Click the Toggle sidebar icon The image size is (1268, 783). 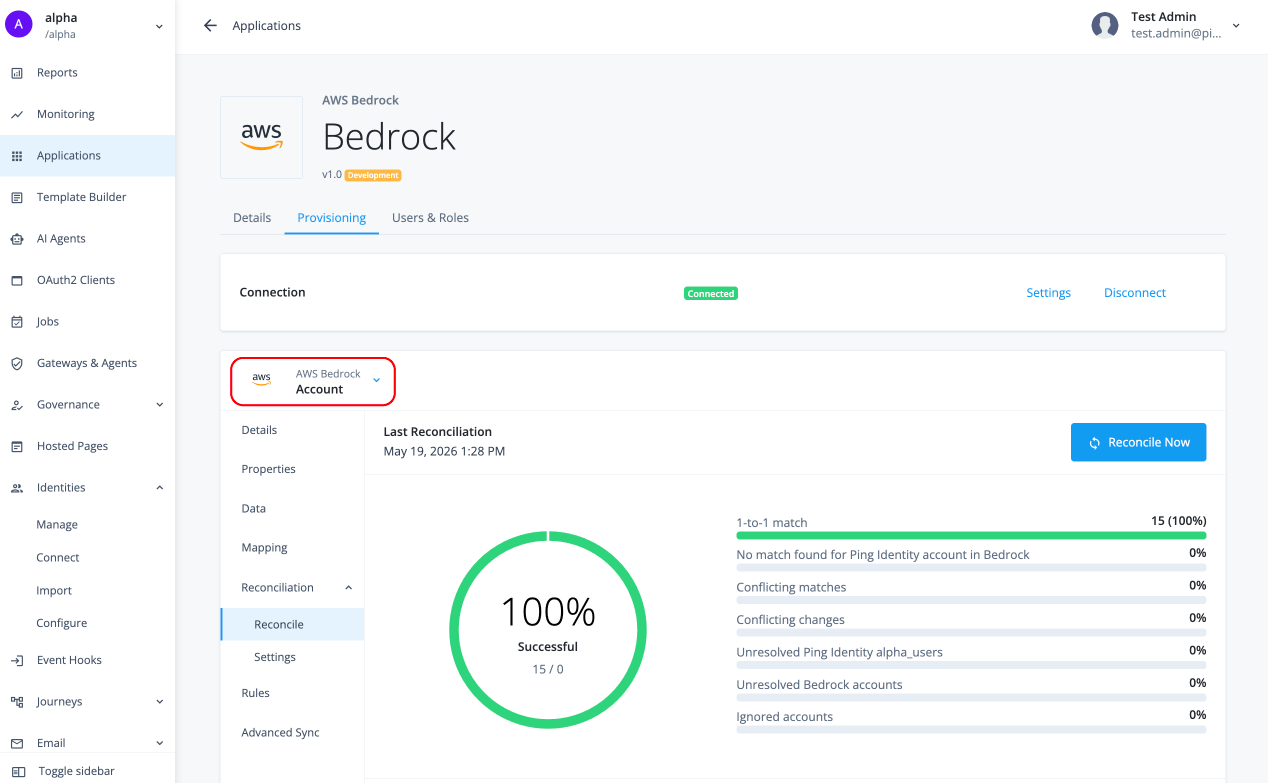click(19, 772)
